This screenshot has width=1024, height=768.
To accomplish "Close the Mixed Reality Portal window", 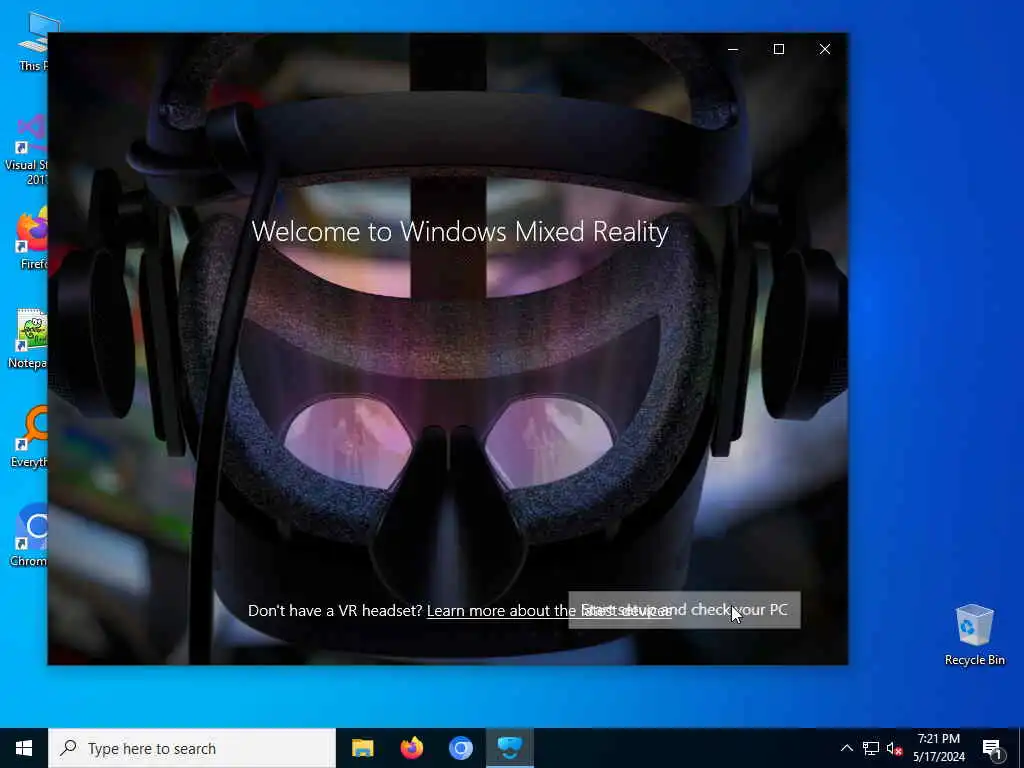I will pyautogui.click(x=825, y=49).
